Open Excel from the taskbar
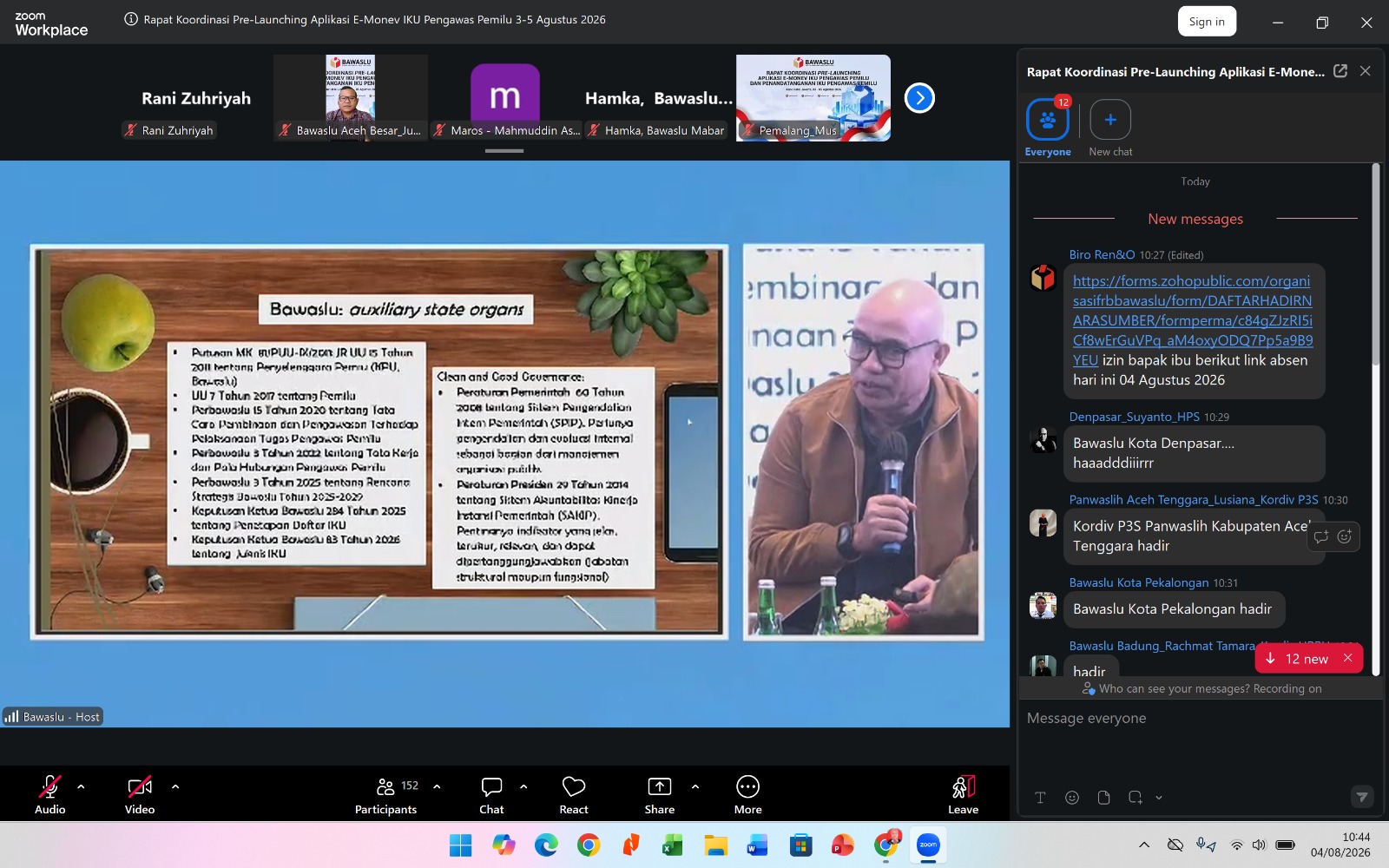The image size is (1389, 868). click(x=673, y=845)
